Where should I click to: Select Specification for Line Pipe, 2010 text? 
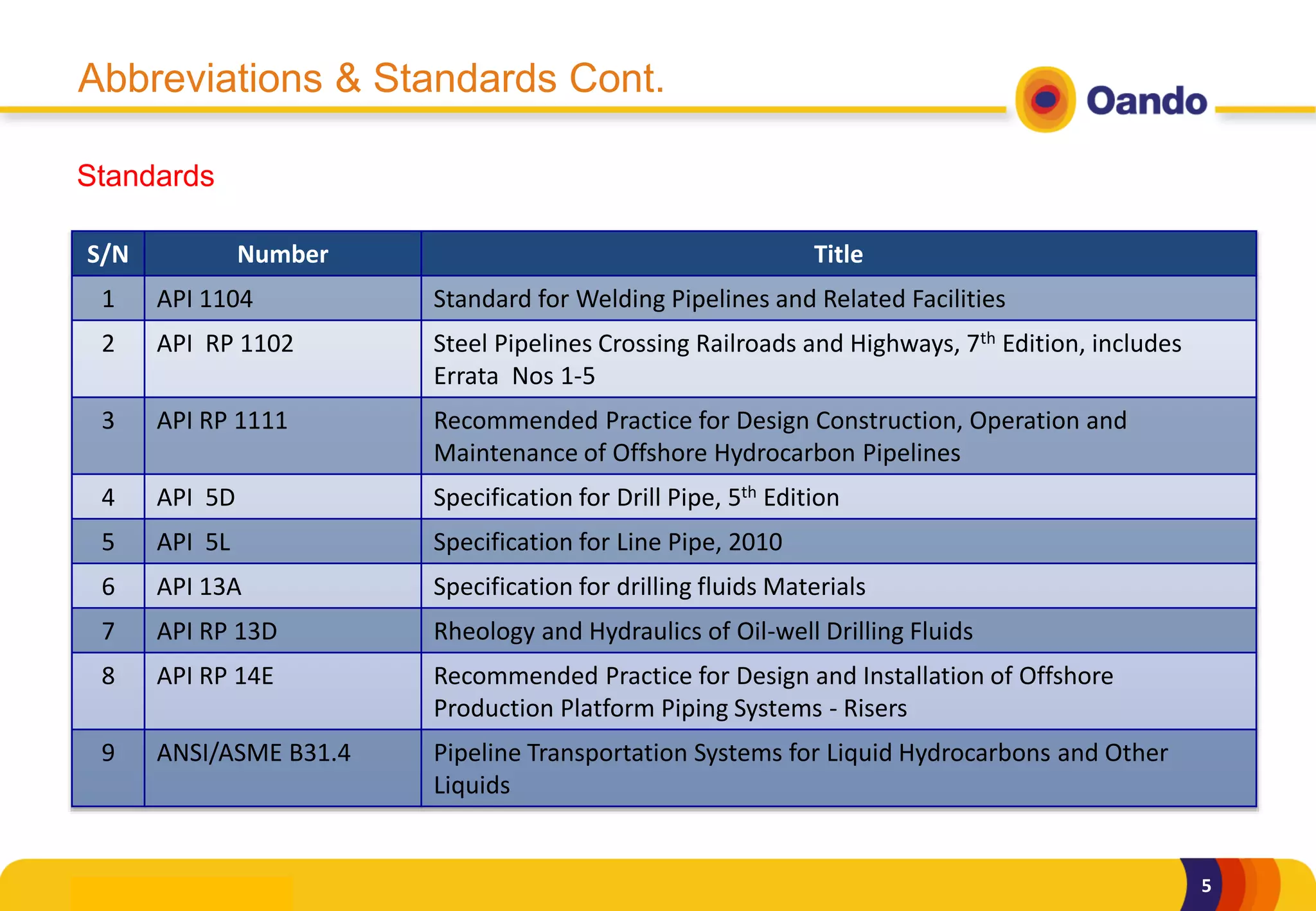coord(608,542)
